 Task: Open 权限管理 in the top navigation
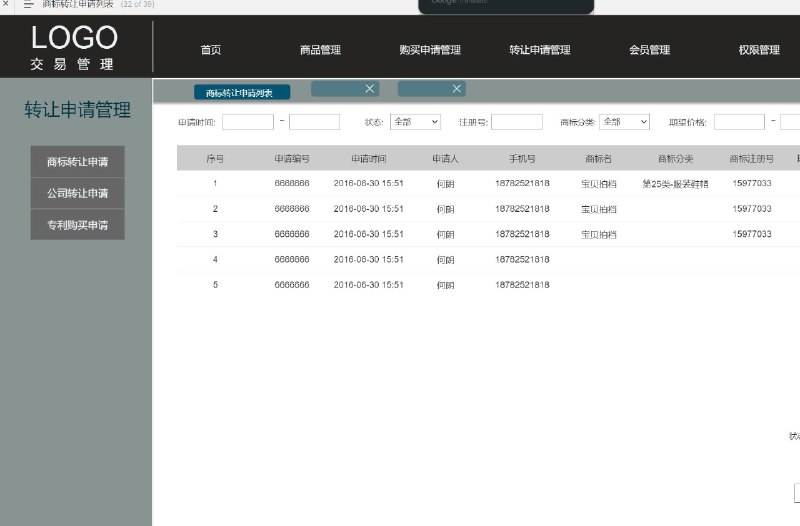(759, 50)
